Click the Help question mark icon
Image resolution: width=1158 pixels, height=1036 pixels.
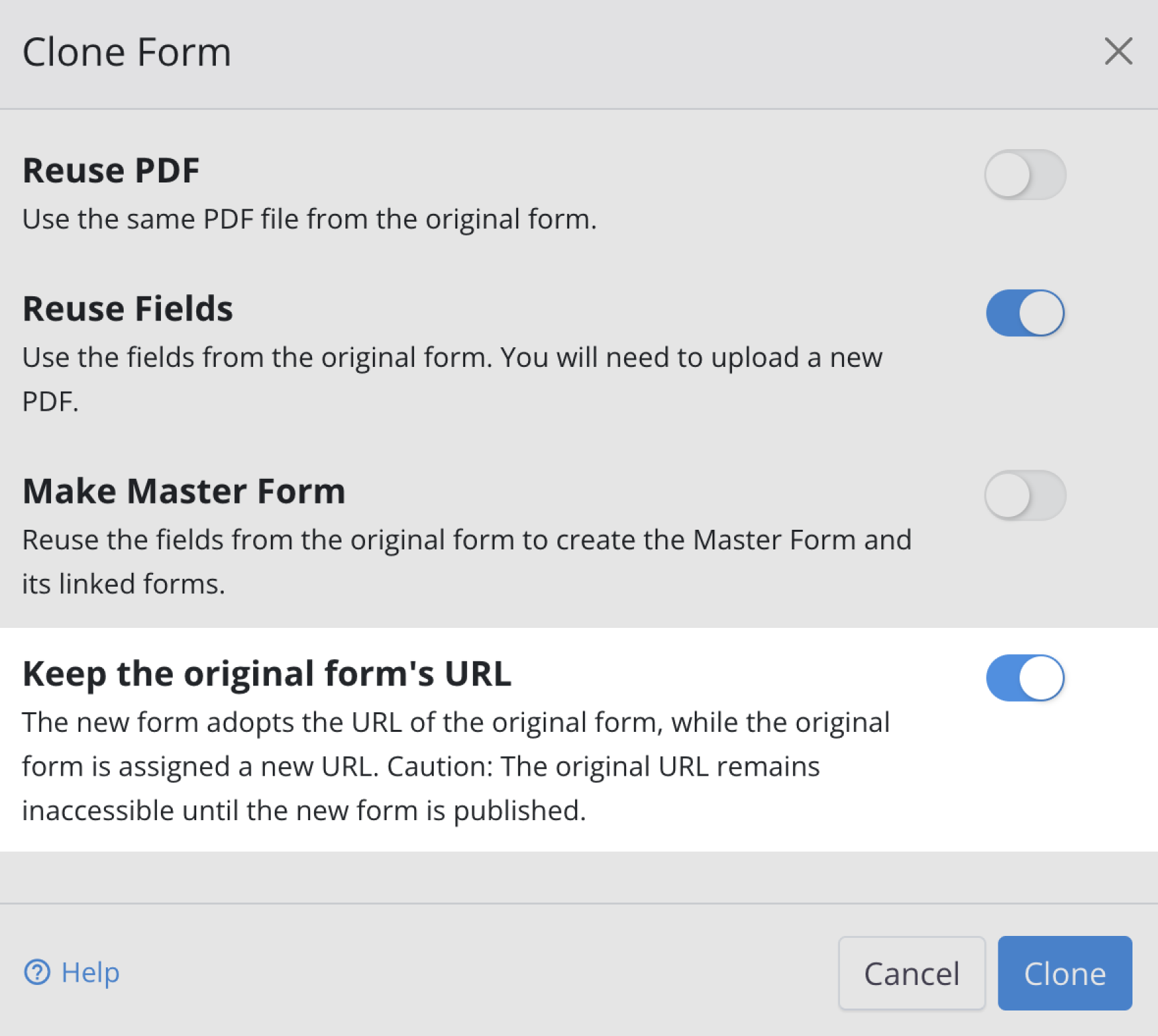point(37,972)
